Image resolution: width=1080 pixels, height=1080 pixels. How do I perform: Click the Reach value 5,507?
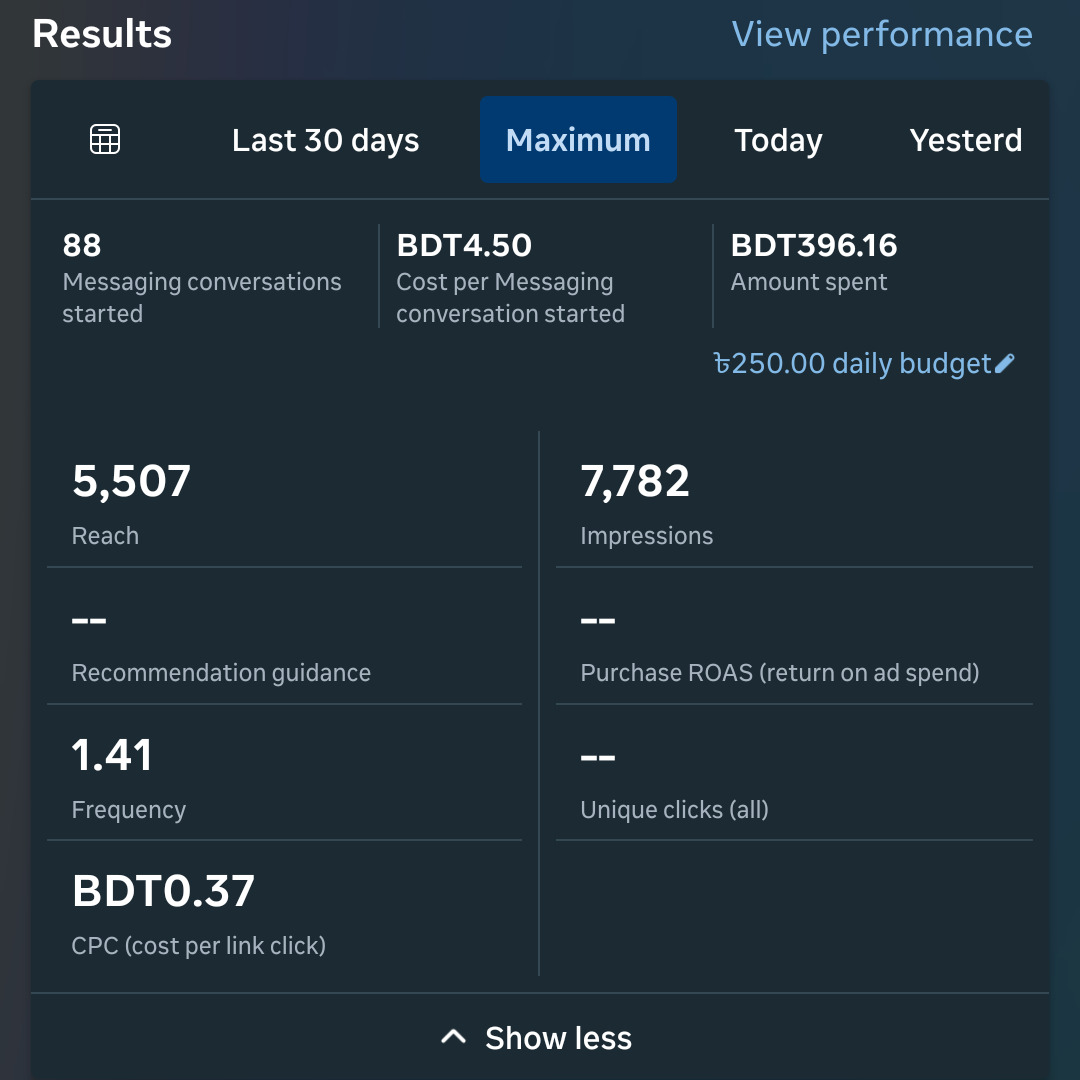(x=131, y=481)
